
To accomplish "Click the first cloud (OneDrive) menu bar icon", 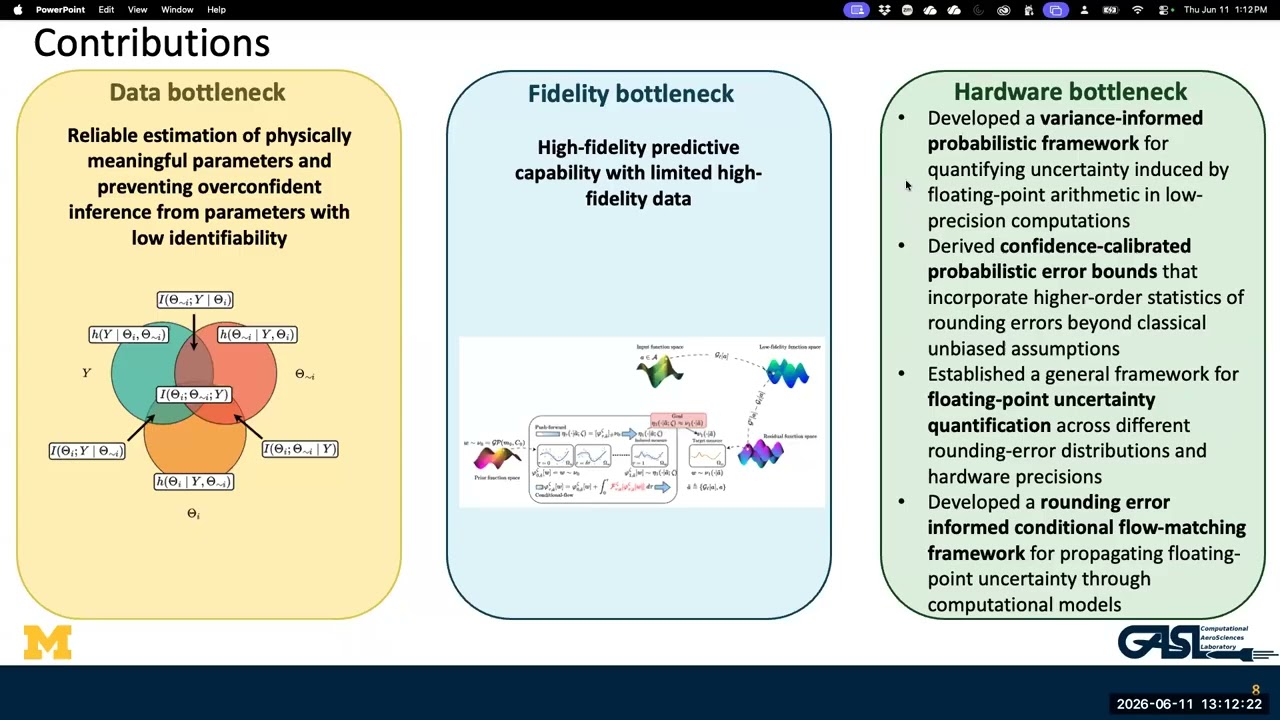I will click(930, 10).
